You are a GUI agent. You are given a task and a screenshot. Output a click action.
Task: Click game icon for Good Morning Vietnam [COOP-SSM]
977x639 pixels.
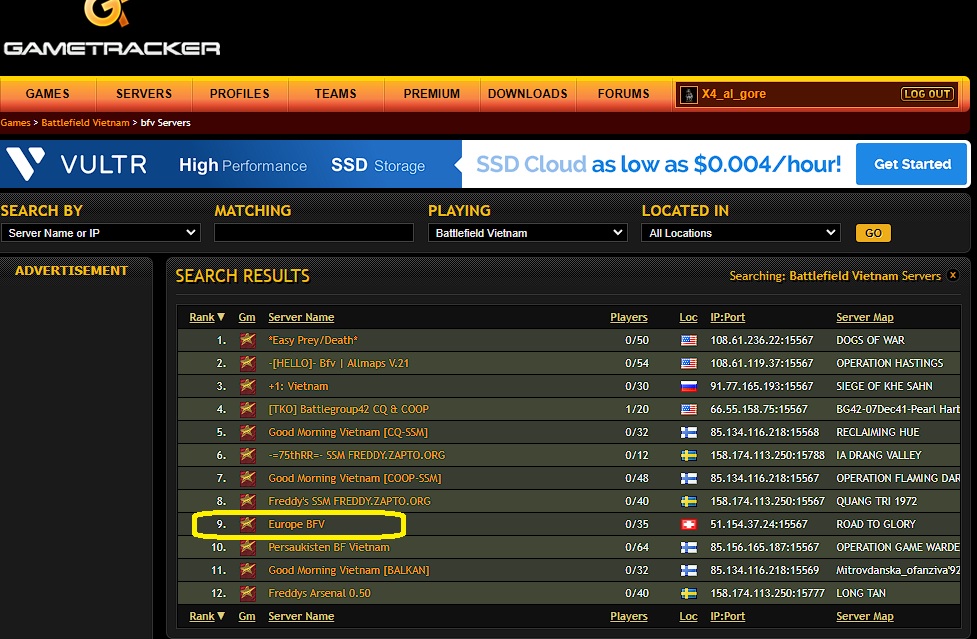click(x=247, y=478)
